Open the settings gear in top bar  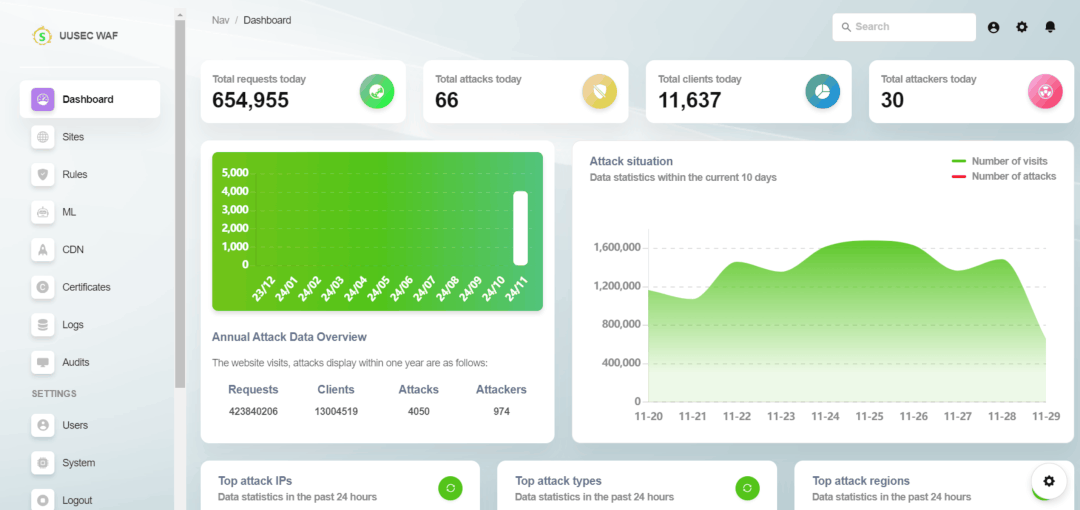coord(1022,27)
